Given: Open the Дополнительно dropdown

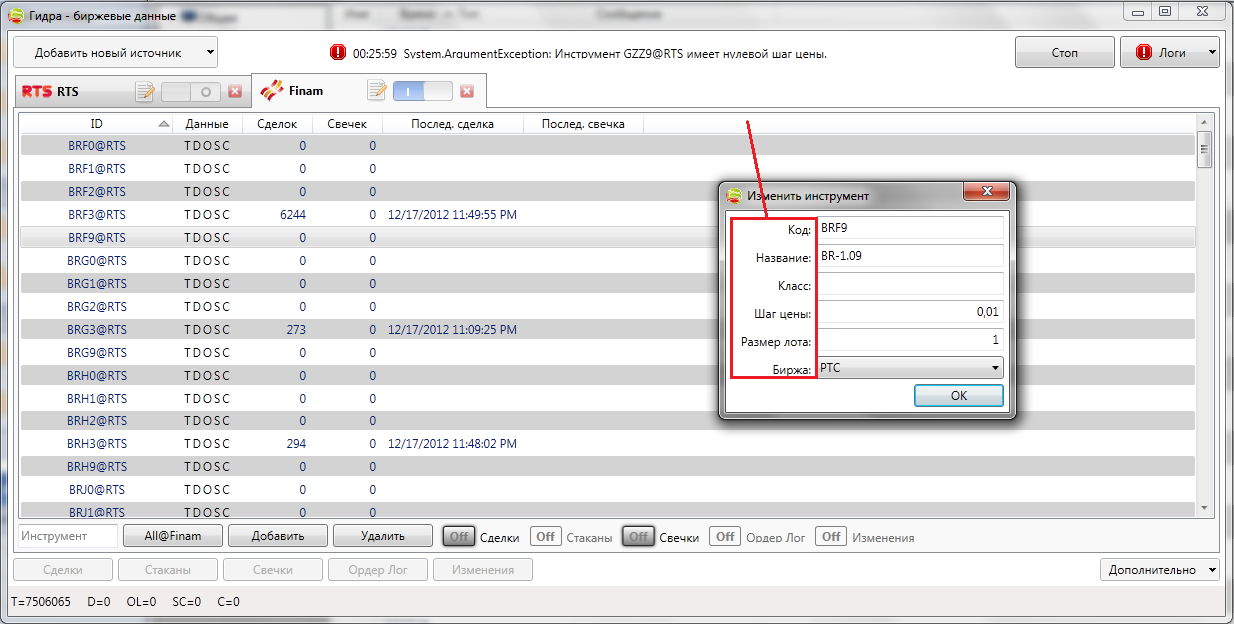Looking at the screenshot, I should point(1159,570).
